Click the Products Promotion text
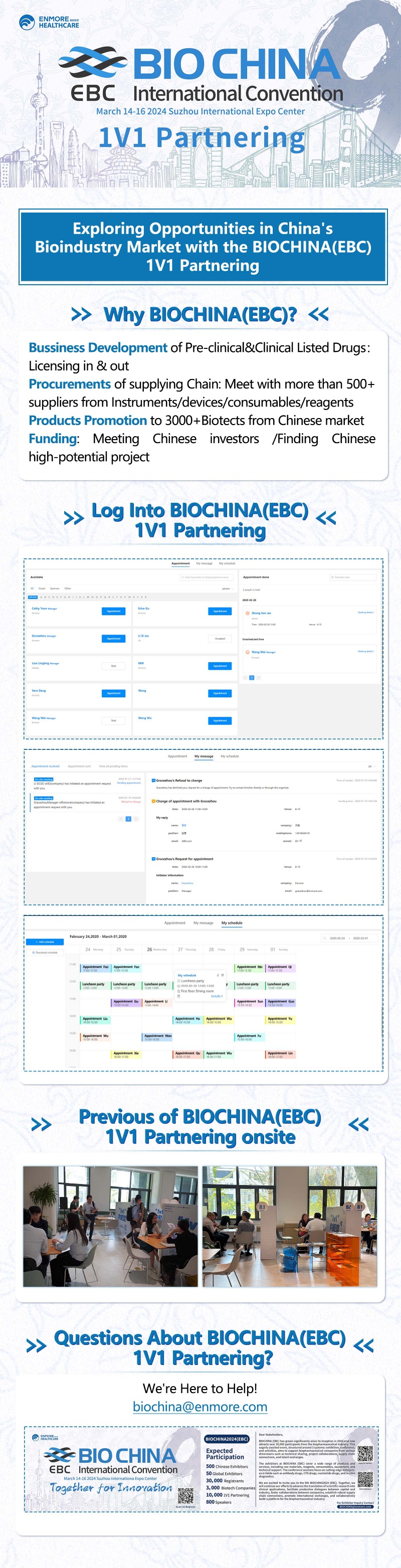The height and width of the screenshot is (1568, 401). tap(88, 421)
